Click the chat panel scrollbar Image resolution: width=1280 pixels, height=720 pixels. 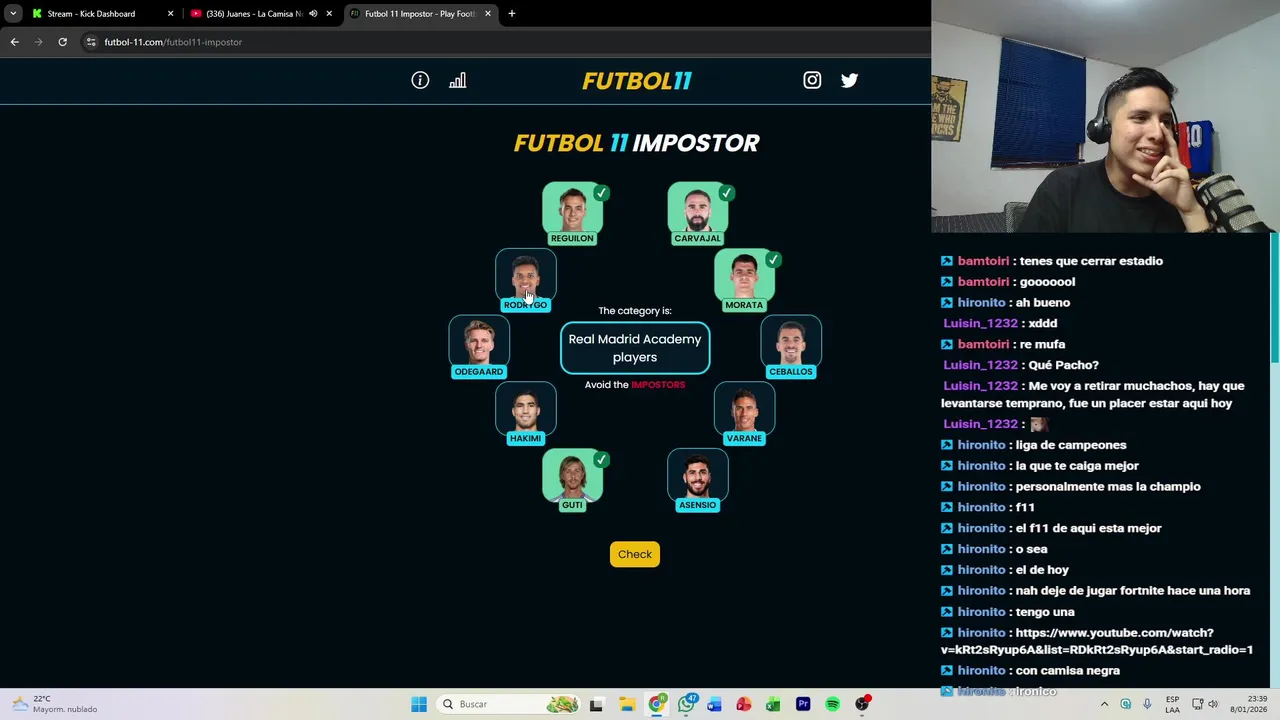pos(1274,300)
